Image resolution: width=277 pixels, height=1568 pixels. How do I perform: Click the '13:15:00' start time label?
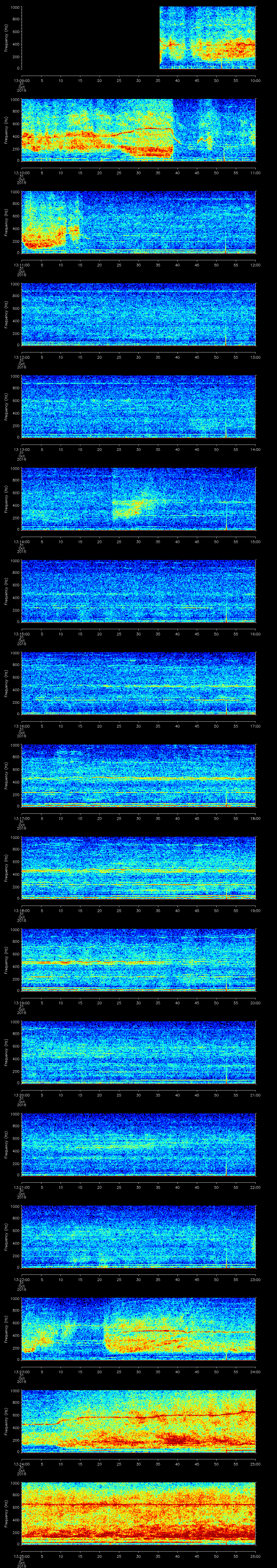click(21, 634)
